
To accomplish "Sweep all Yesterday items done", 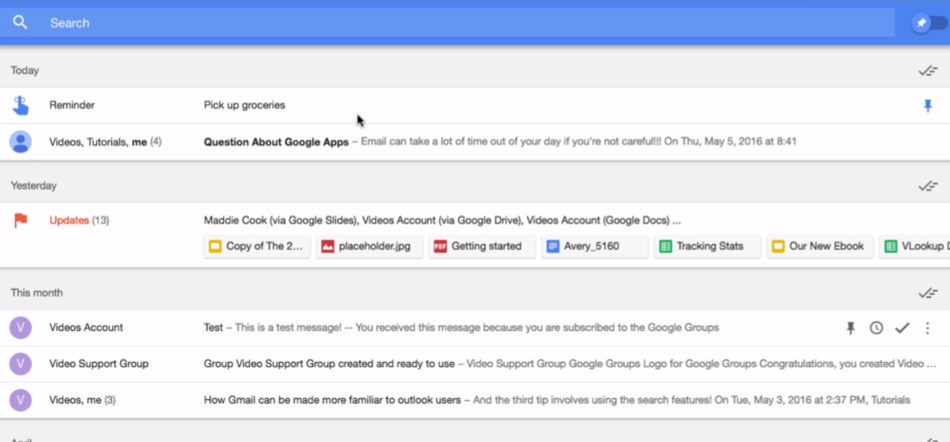I will point(928,186).
